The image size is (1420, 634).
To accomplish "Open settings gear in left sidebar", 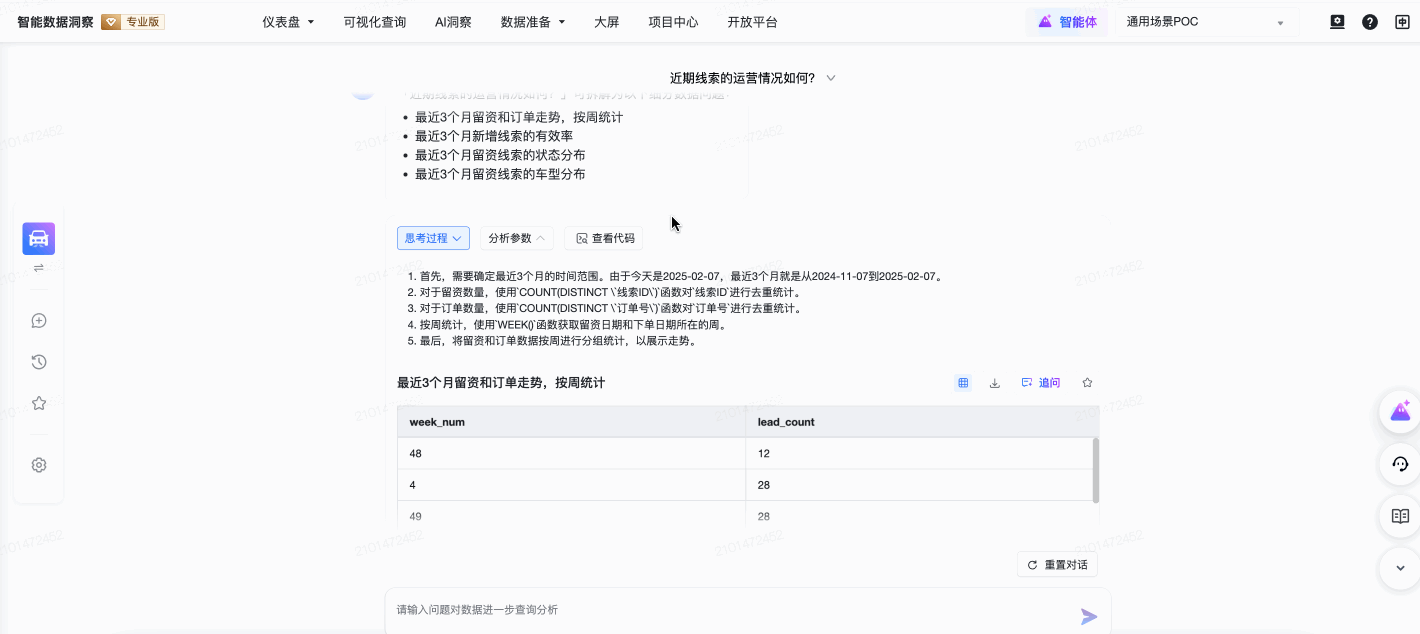I will tap(39, 465).
